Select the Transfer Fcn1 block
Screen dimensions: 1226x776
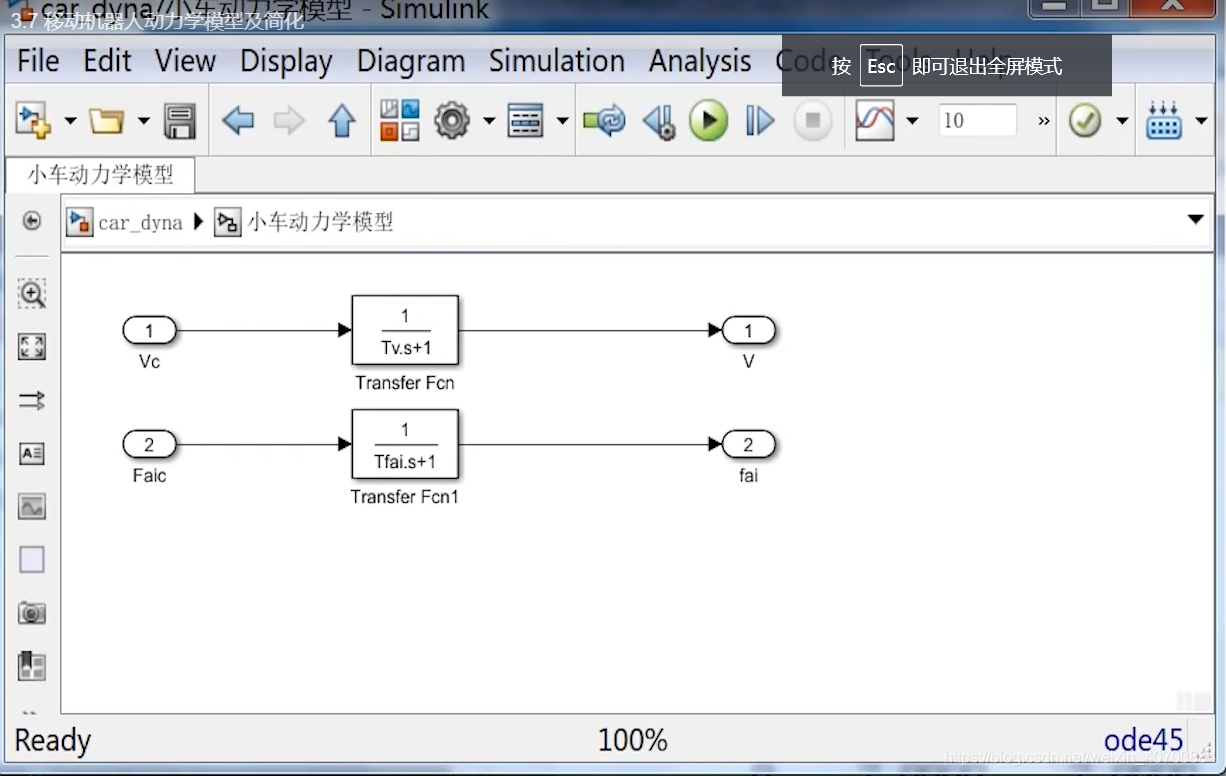pos(405,444)
